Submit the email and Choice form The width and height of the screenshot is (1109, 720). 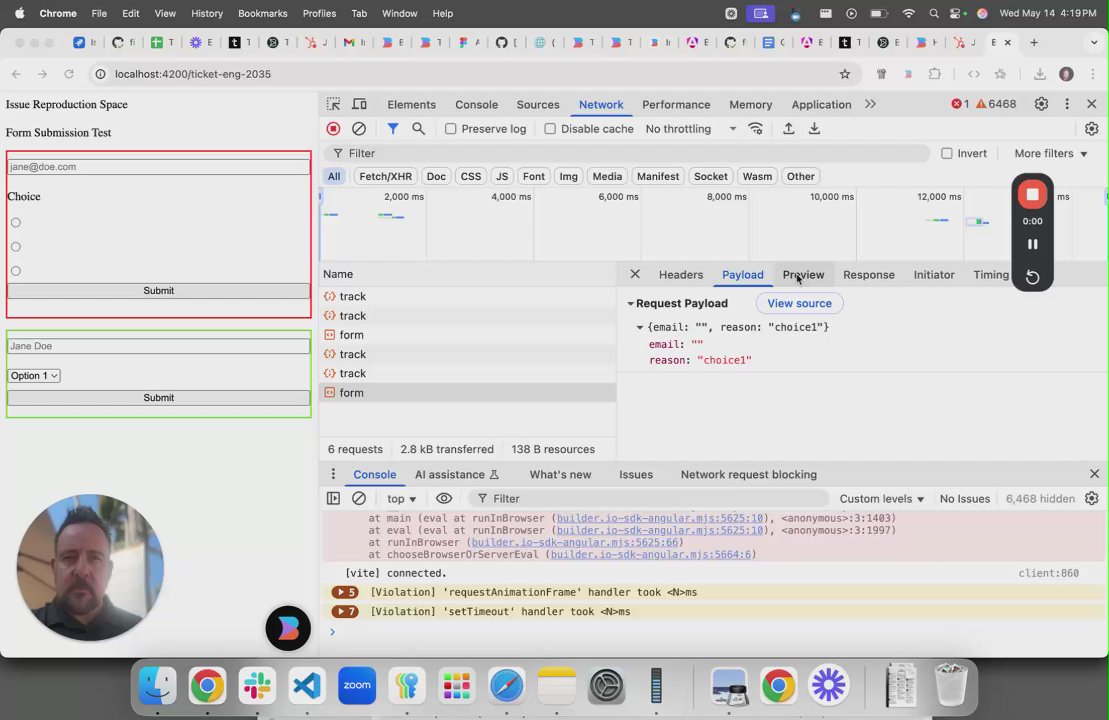tap(158, 291)
